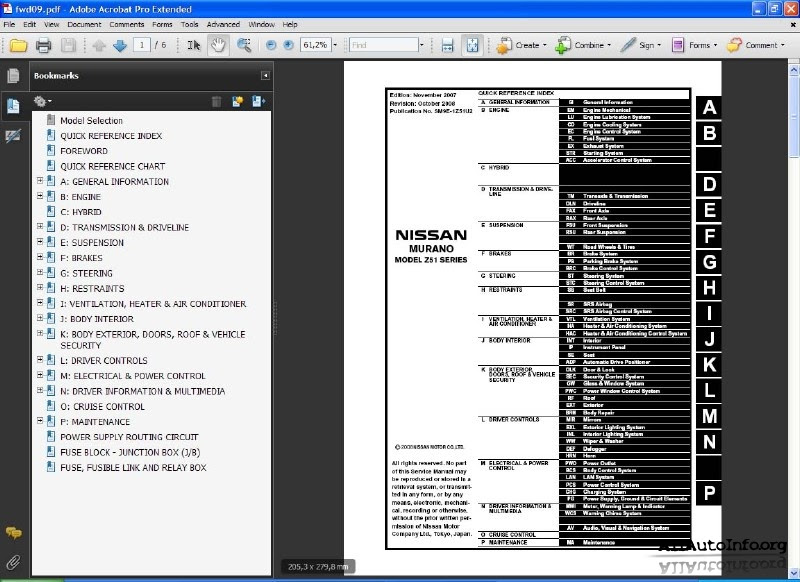
Task: Expand the L: DRIVER CONTROLS bookmark
Action: point(40,360)
